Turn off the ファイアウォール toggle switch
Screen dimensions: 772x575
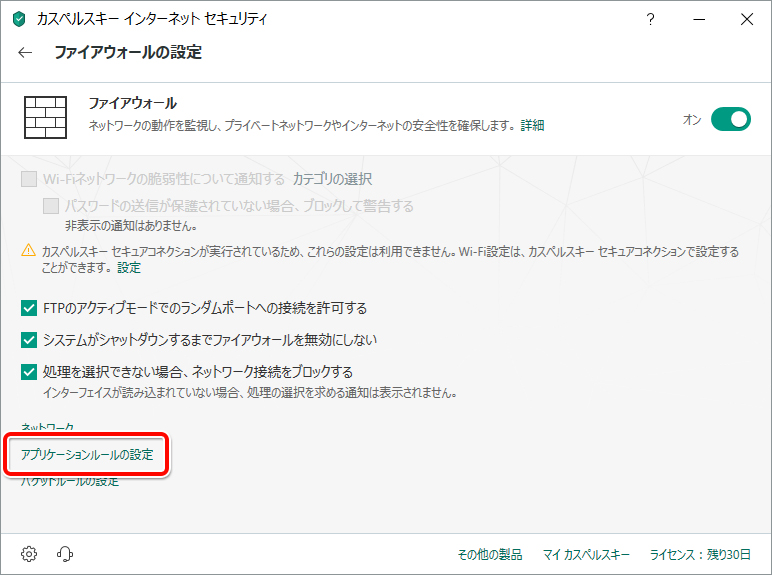click(x=731, y=119)
